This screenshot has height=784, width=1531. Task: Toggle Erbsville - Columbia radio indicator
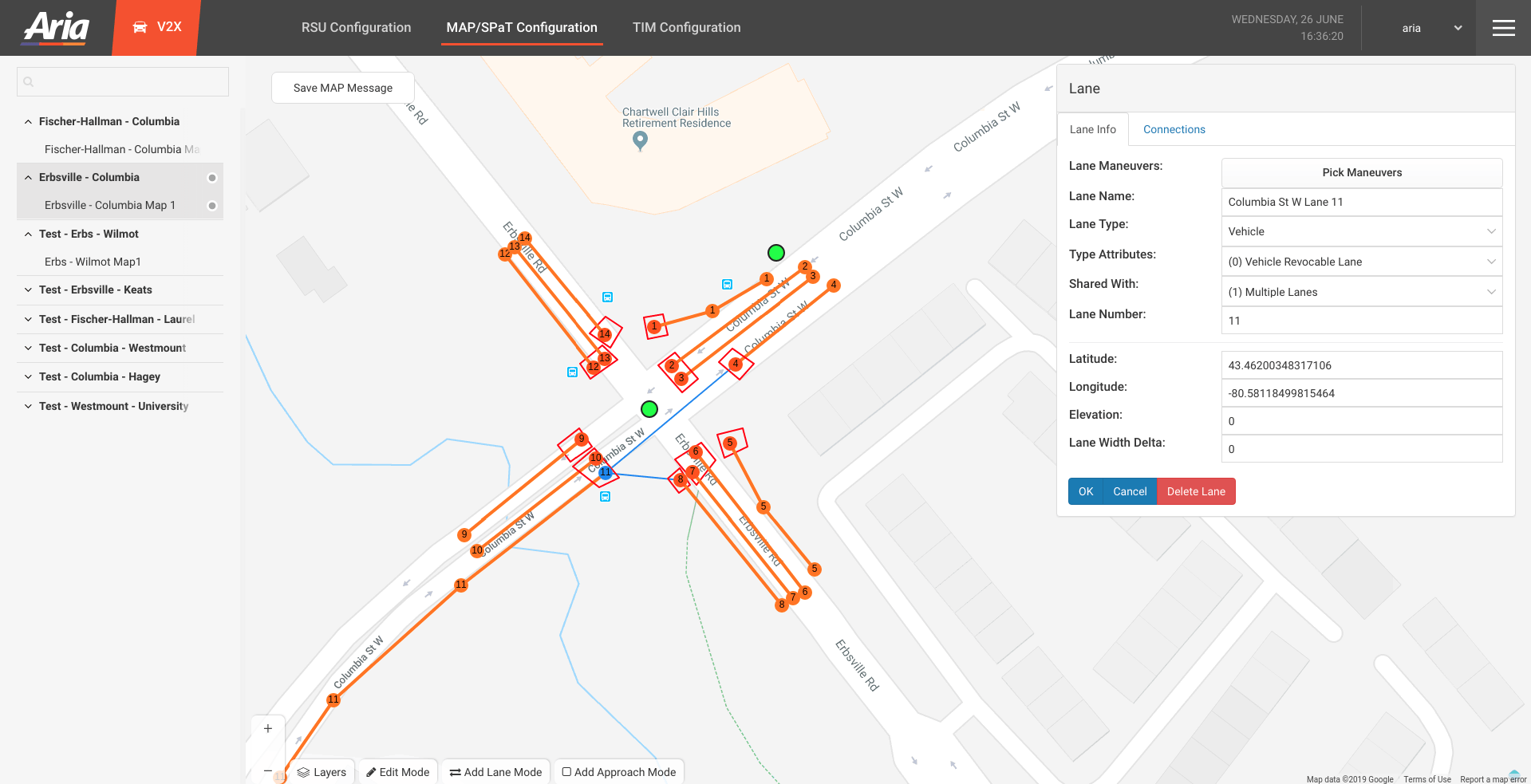(212, 178)
